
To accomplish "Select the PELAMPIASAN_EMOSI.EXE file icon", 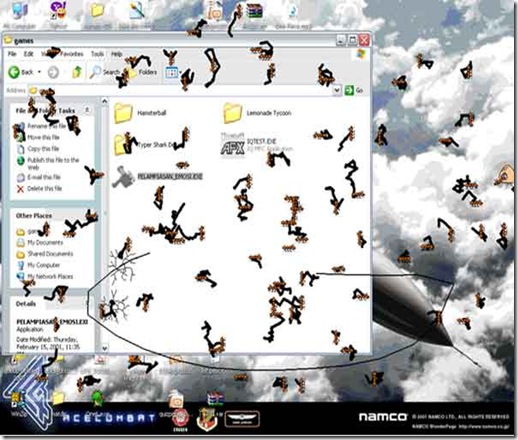I will tap(123, 176).
